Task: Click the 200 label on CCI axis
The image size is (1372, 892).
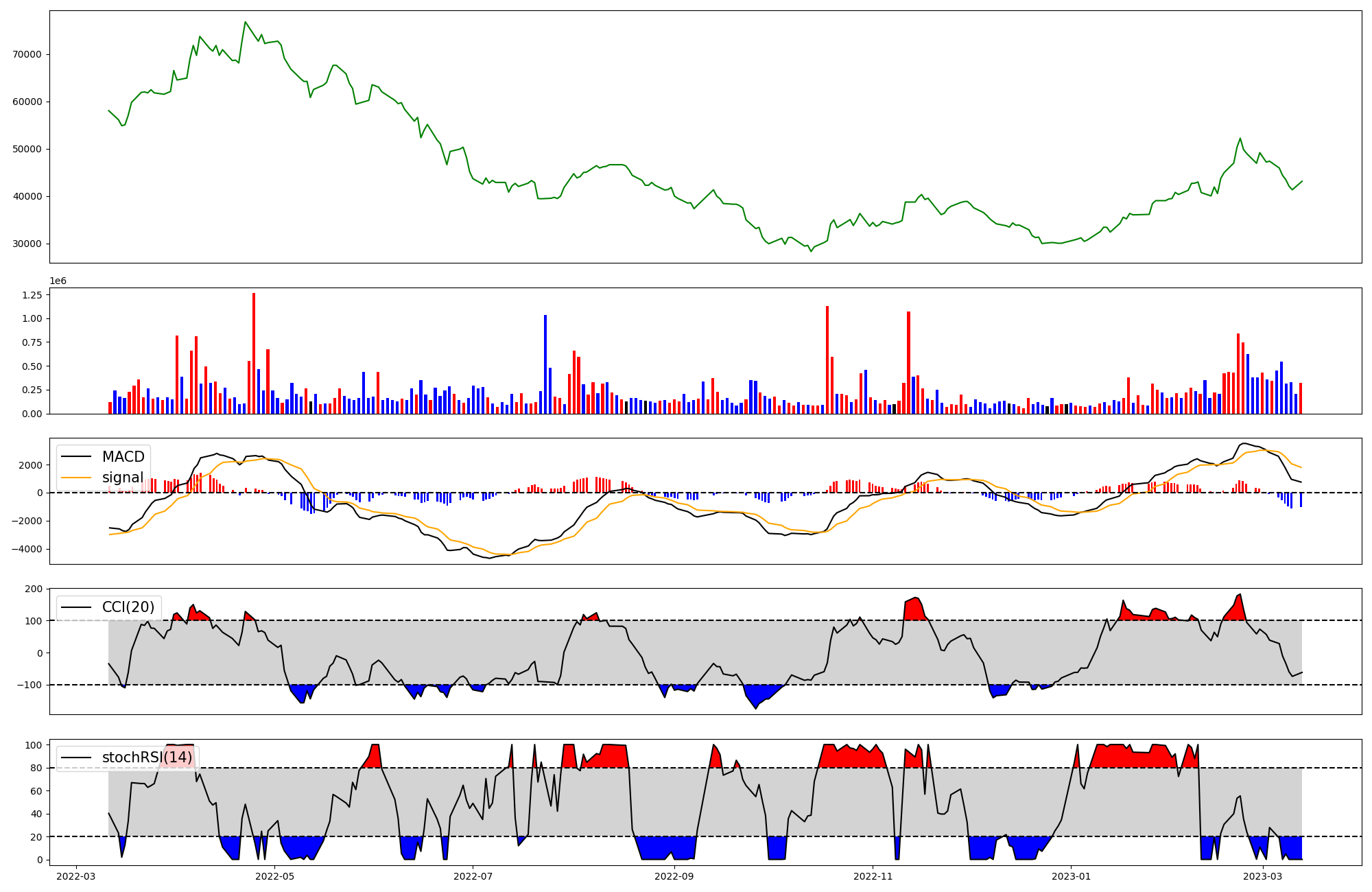Action: pos(34,589)
